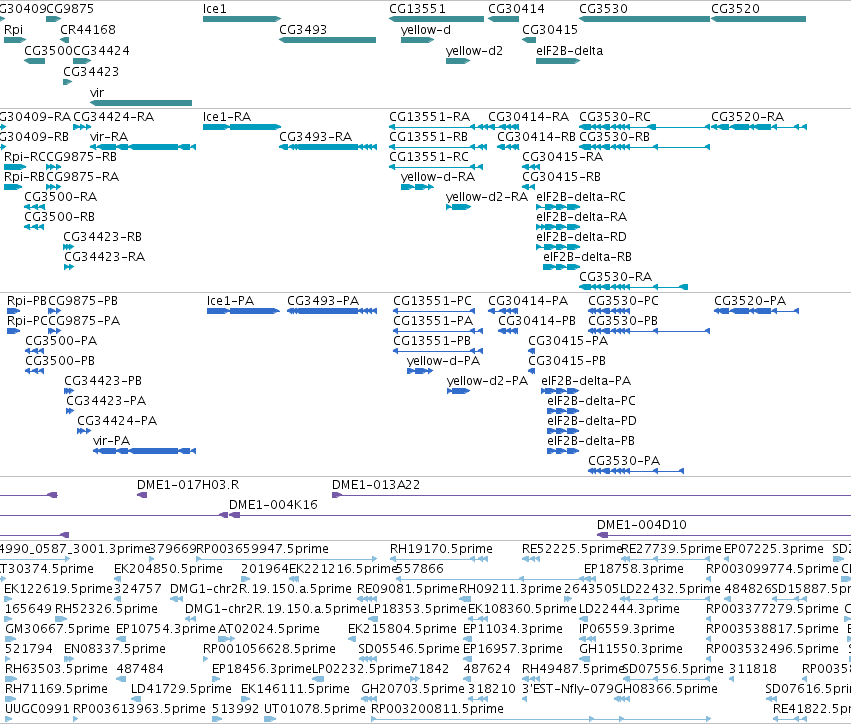The image size is (851, 724).
Task: Select the RE09081.5prime EST label
Action: point(408,589)
